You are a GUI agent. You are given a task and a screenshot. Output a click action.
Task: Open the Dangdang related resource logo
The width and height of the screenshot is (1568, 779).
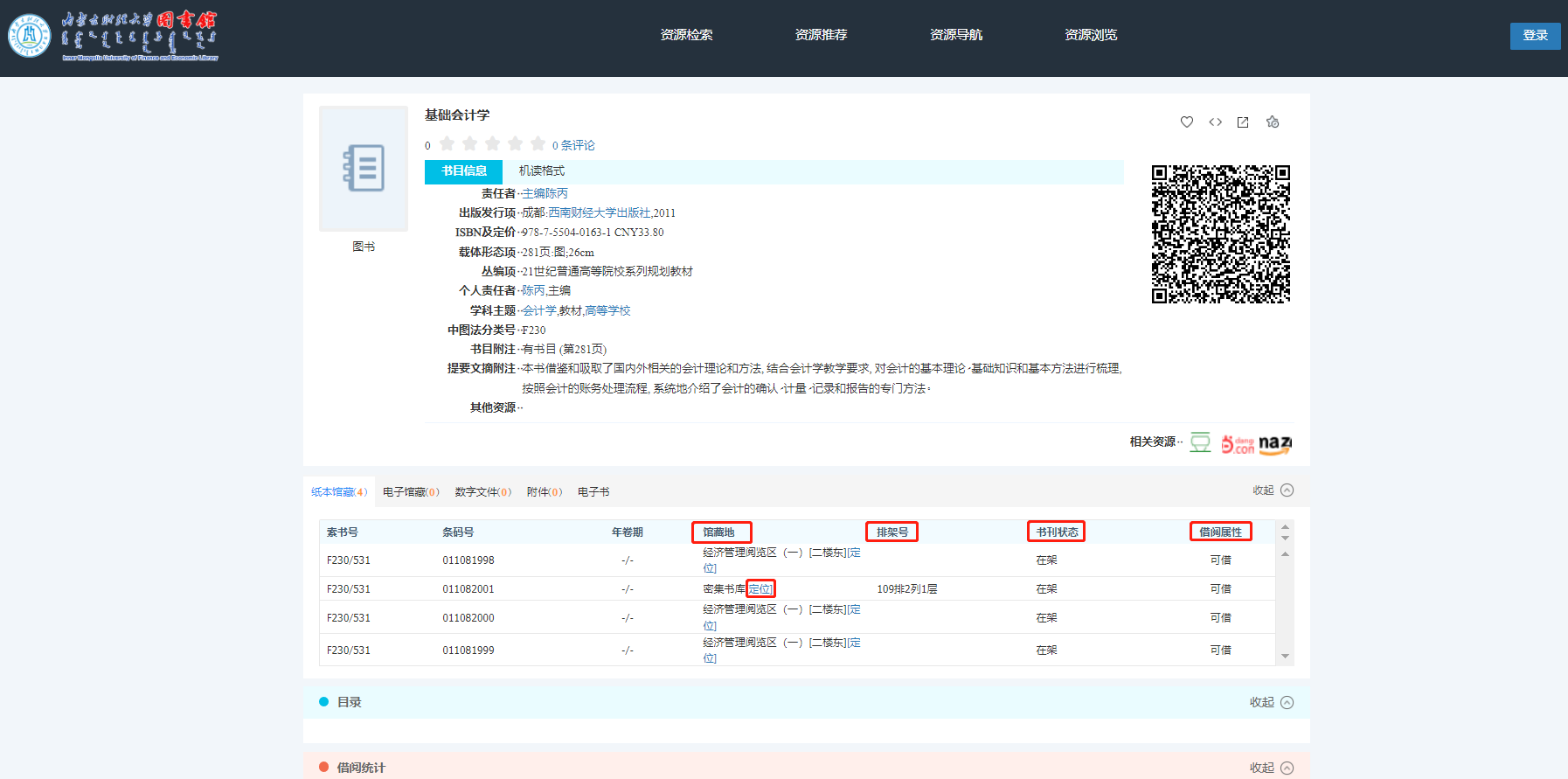click(1237, 444)
